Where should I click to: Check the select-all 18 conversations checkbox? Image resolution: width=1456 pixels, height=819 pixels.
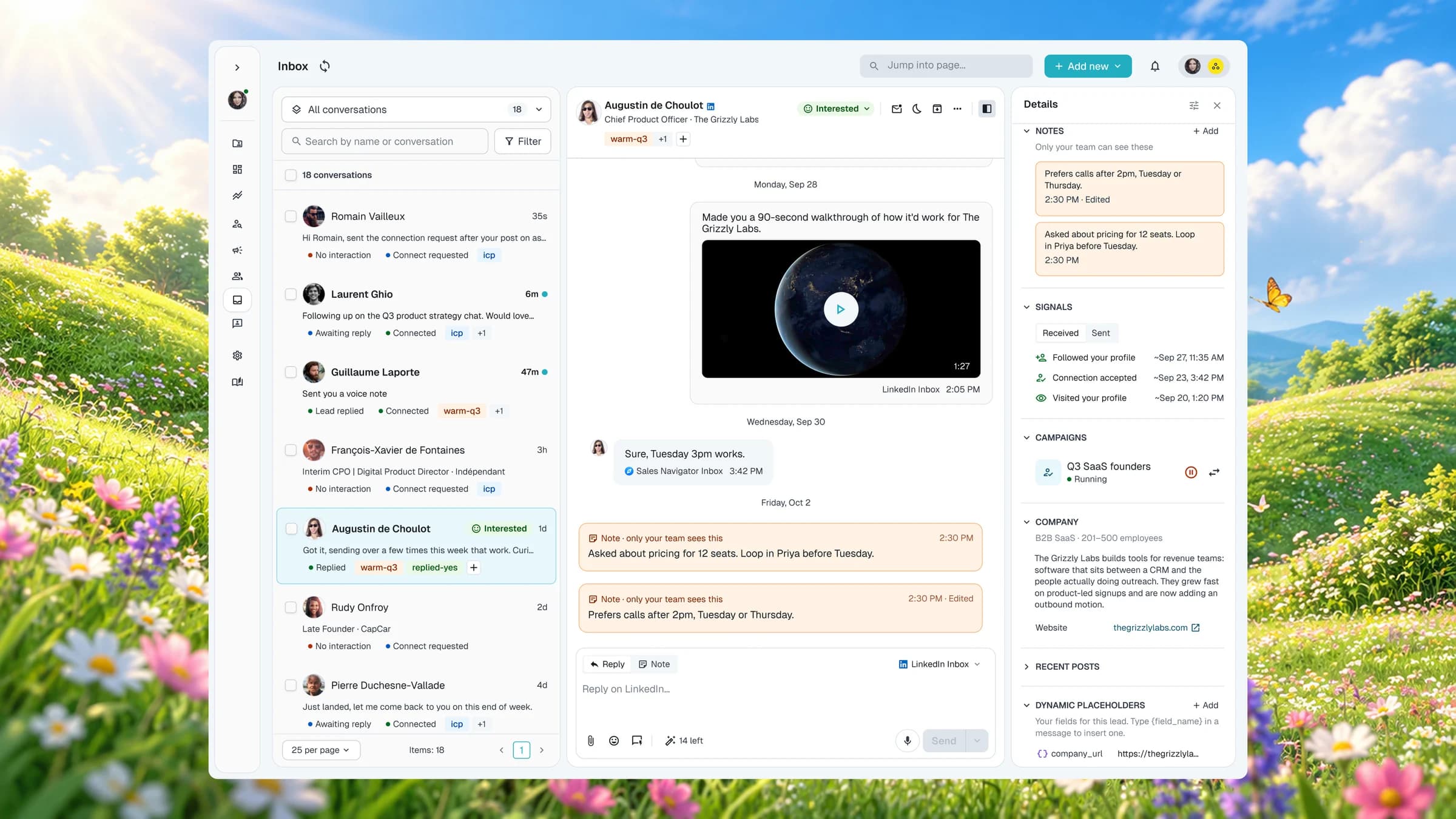291,175
